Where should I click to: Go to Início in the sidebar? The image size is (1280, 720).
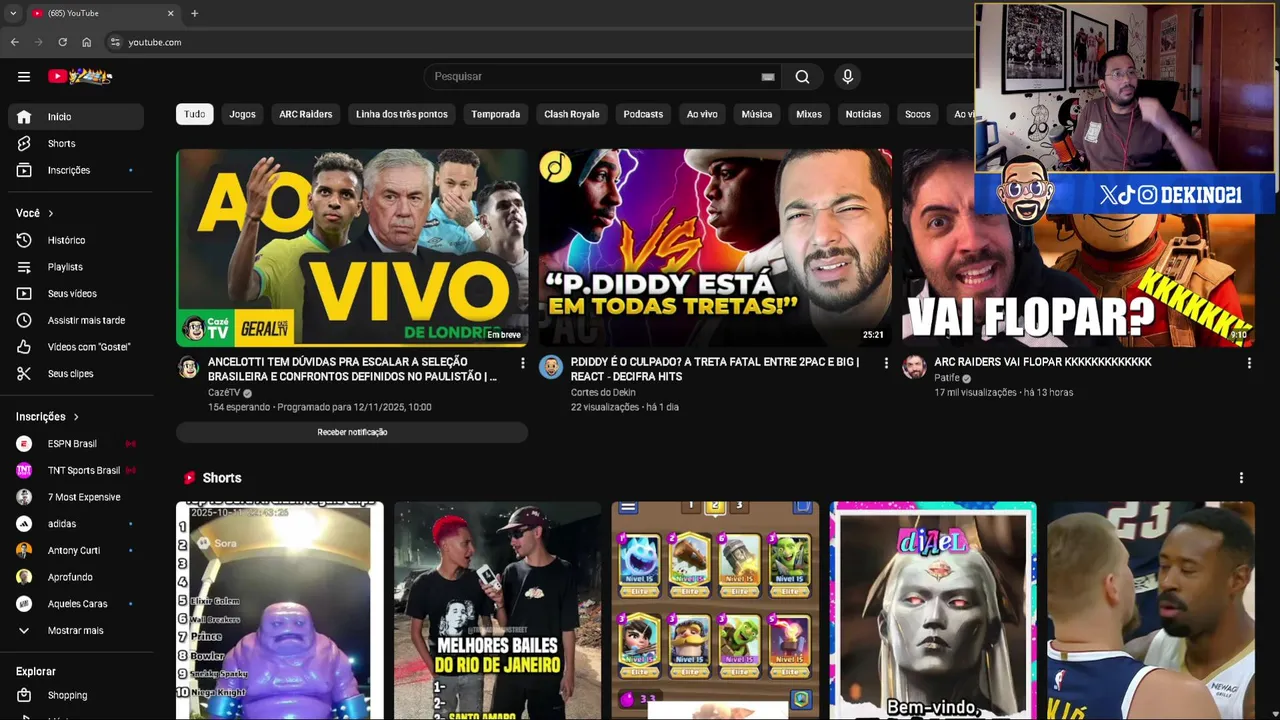tap(76, 117)
